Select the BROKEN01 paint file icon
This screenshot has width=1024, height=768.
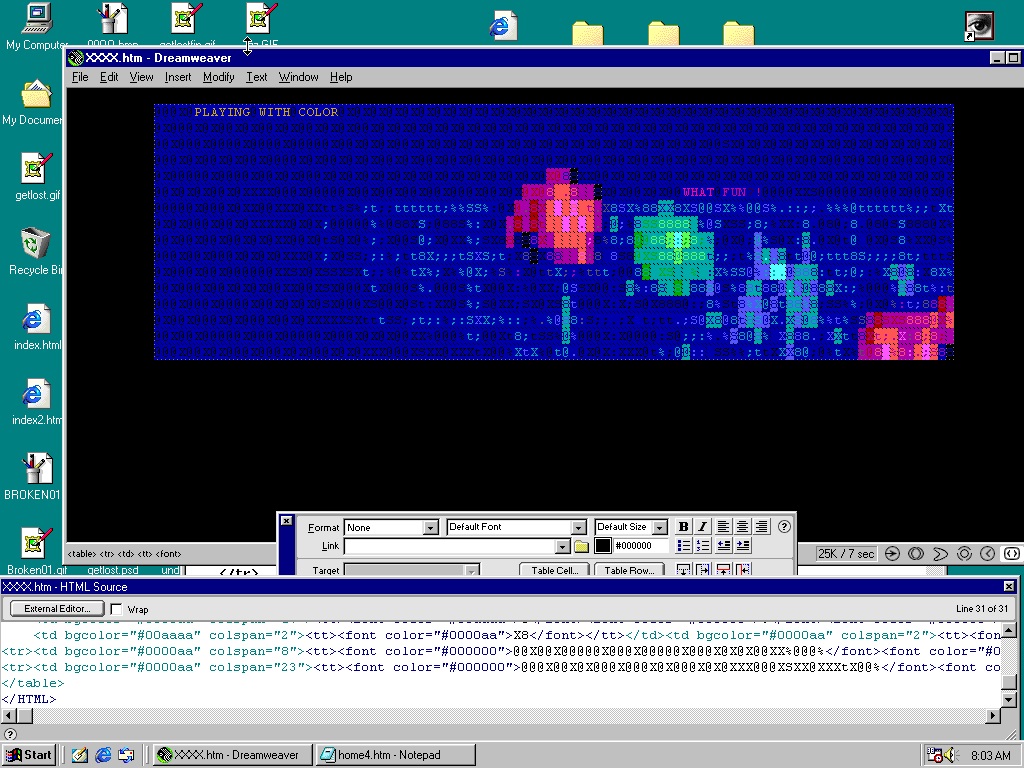click(33, 477)
